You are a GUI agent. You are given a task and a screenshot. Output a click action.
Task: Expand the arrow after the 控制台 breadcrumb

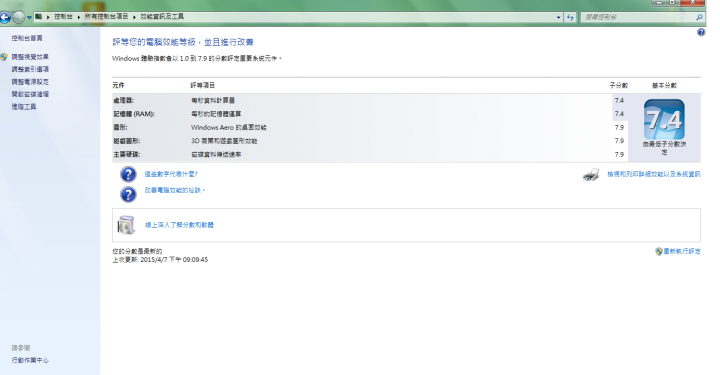tap(79, 17)
